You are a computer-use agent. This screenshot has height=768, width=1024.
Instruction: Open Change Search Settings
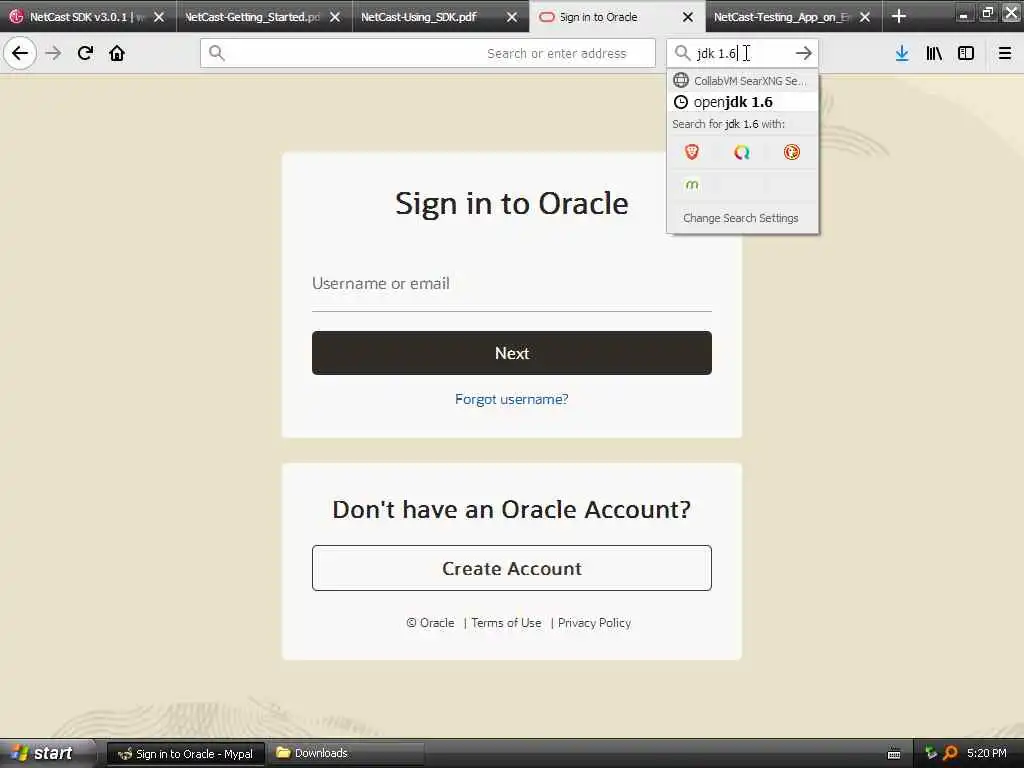741,218
